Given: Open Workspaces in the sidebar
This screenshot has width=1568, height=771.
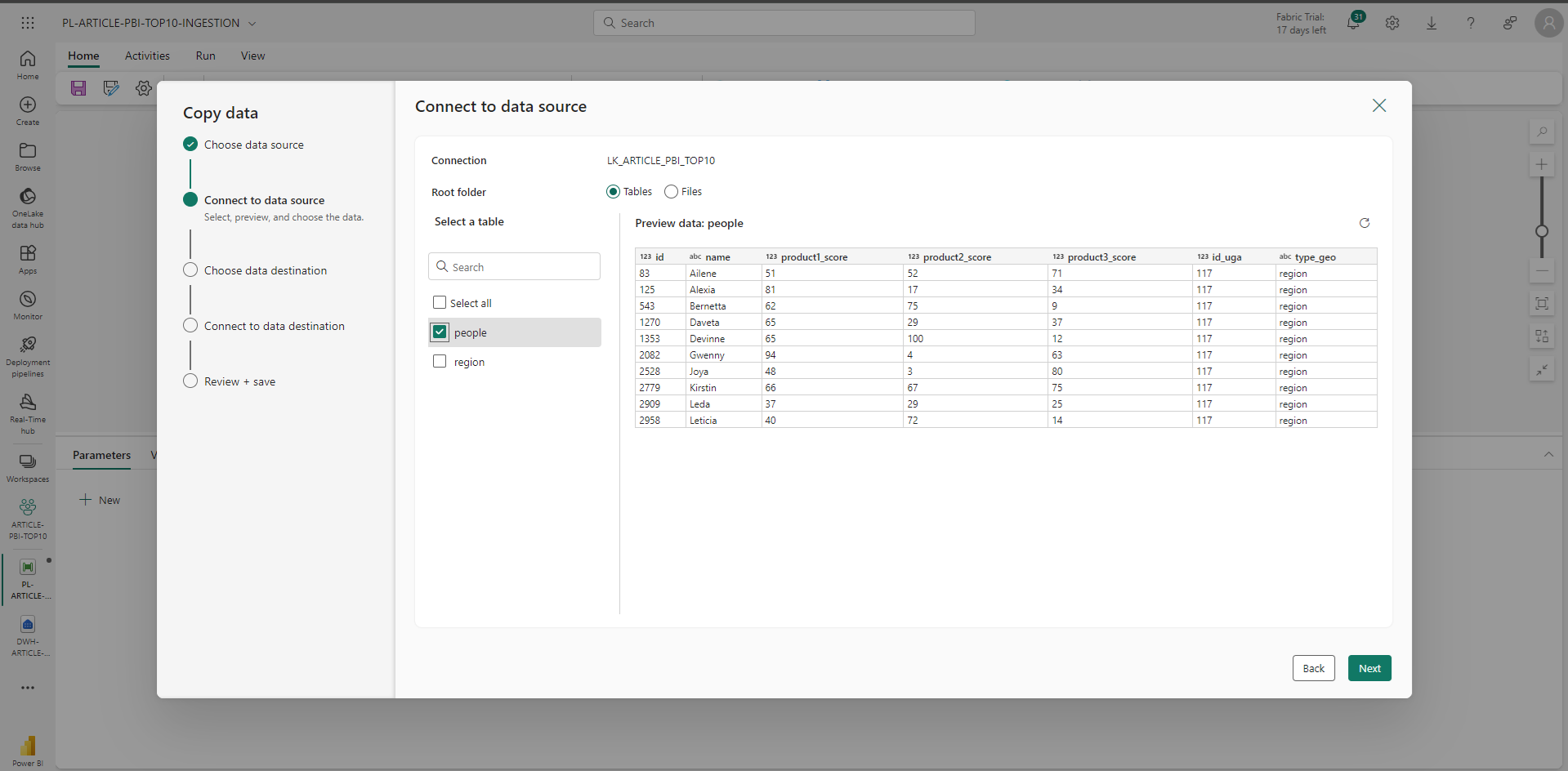Looking at the screenshot, I should pyautogui.click(x=28, y=468).
